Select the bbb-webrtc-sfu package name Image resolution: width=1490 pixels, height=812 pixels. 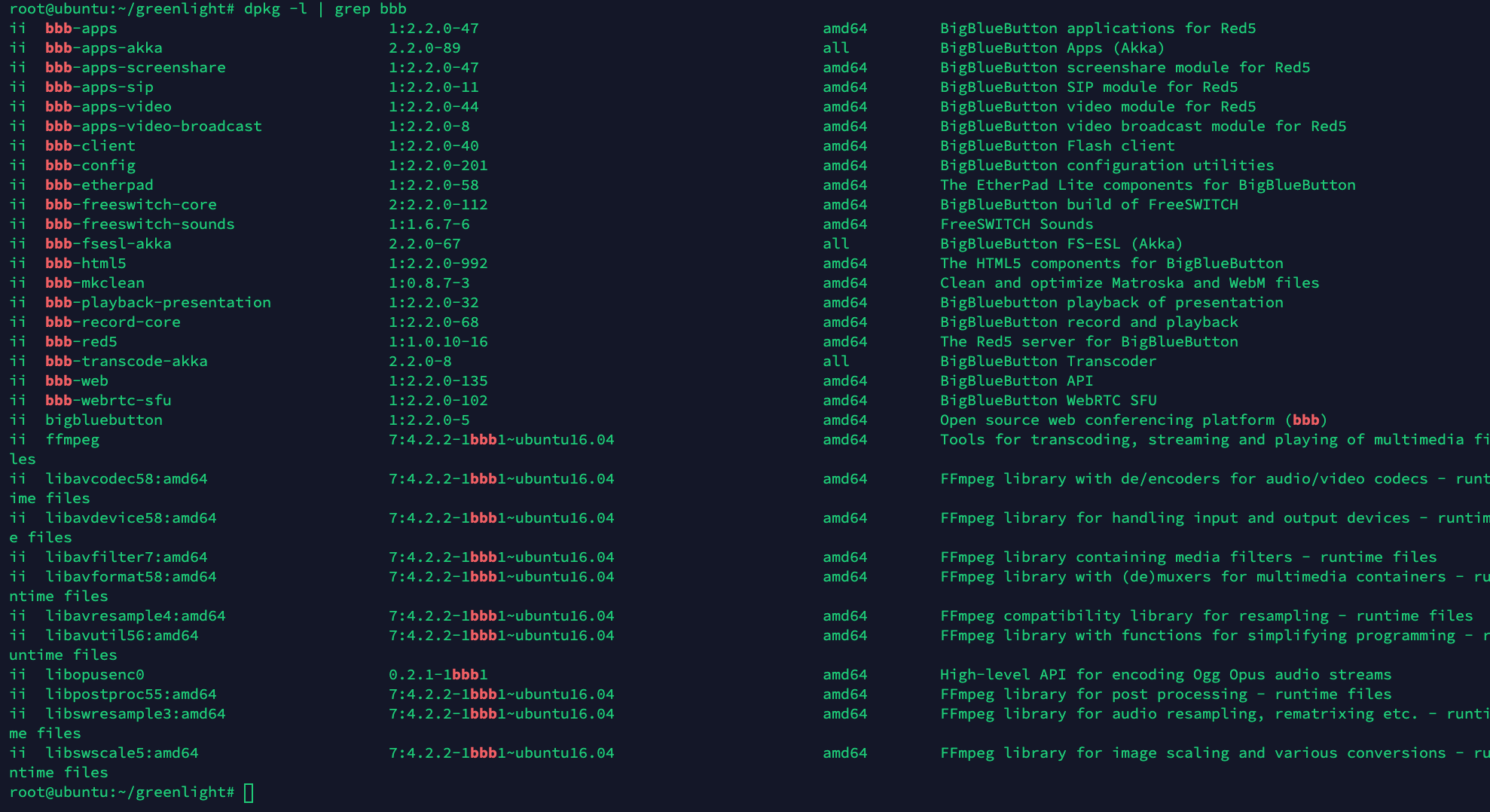pyautogui.click(x=108, y=401)
